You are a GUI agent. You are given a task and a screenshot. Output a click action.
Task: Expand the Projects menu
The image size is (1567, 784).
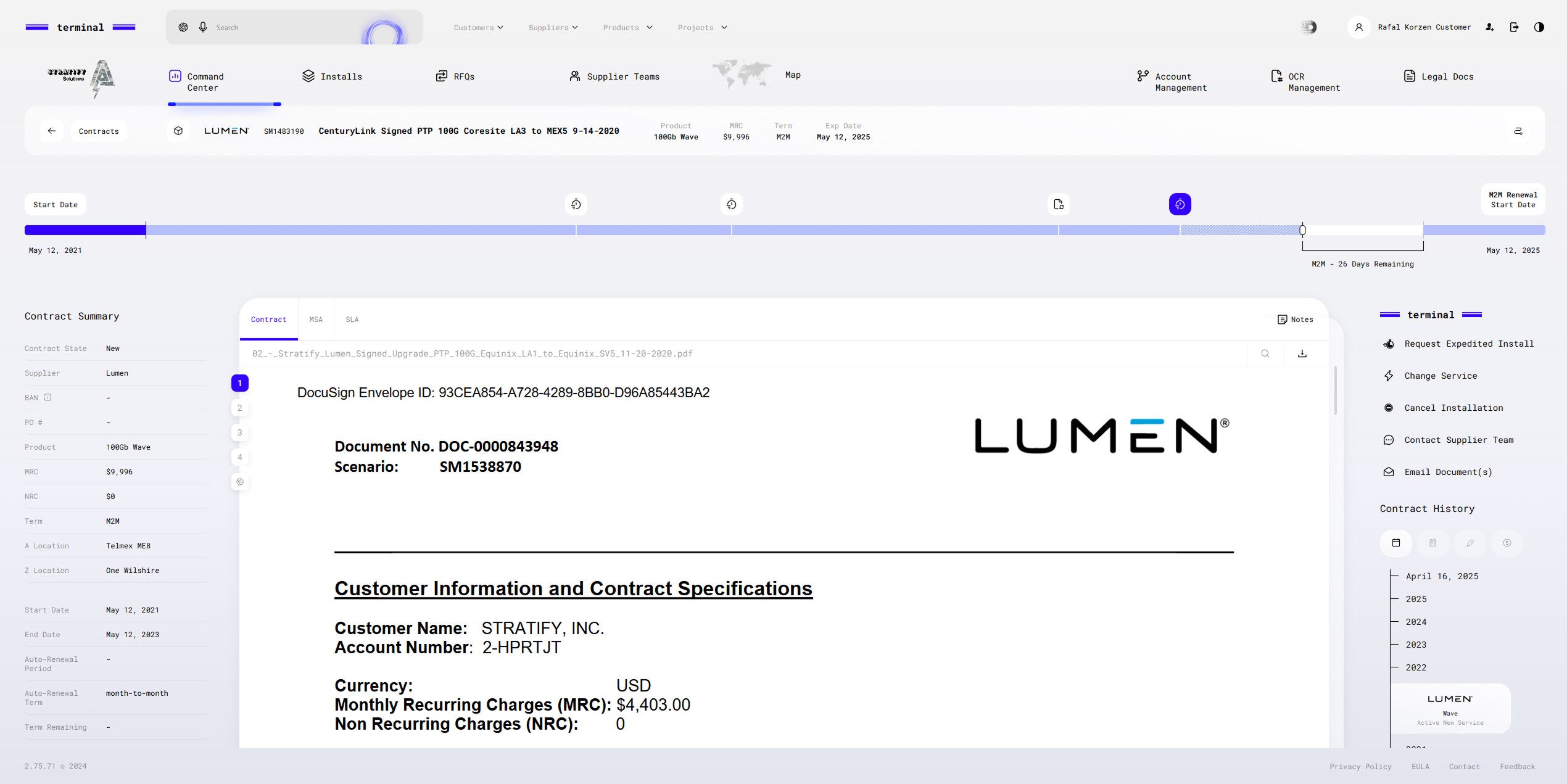pyautogui.click(x=701, y=27)
